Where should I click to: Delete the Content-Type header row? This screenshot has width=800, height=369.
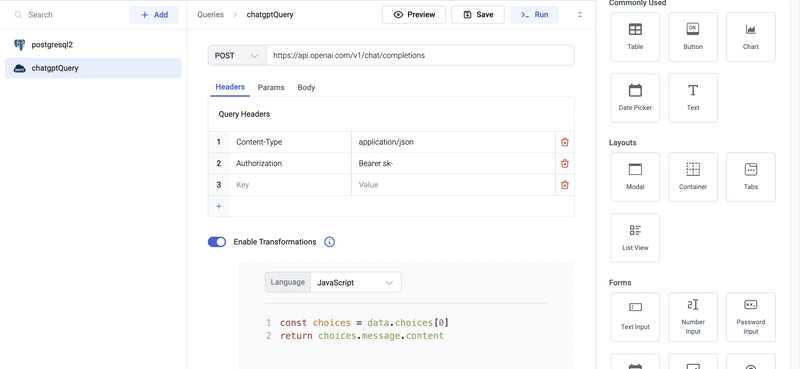click(565, 142)
